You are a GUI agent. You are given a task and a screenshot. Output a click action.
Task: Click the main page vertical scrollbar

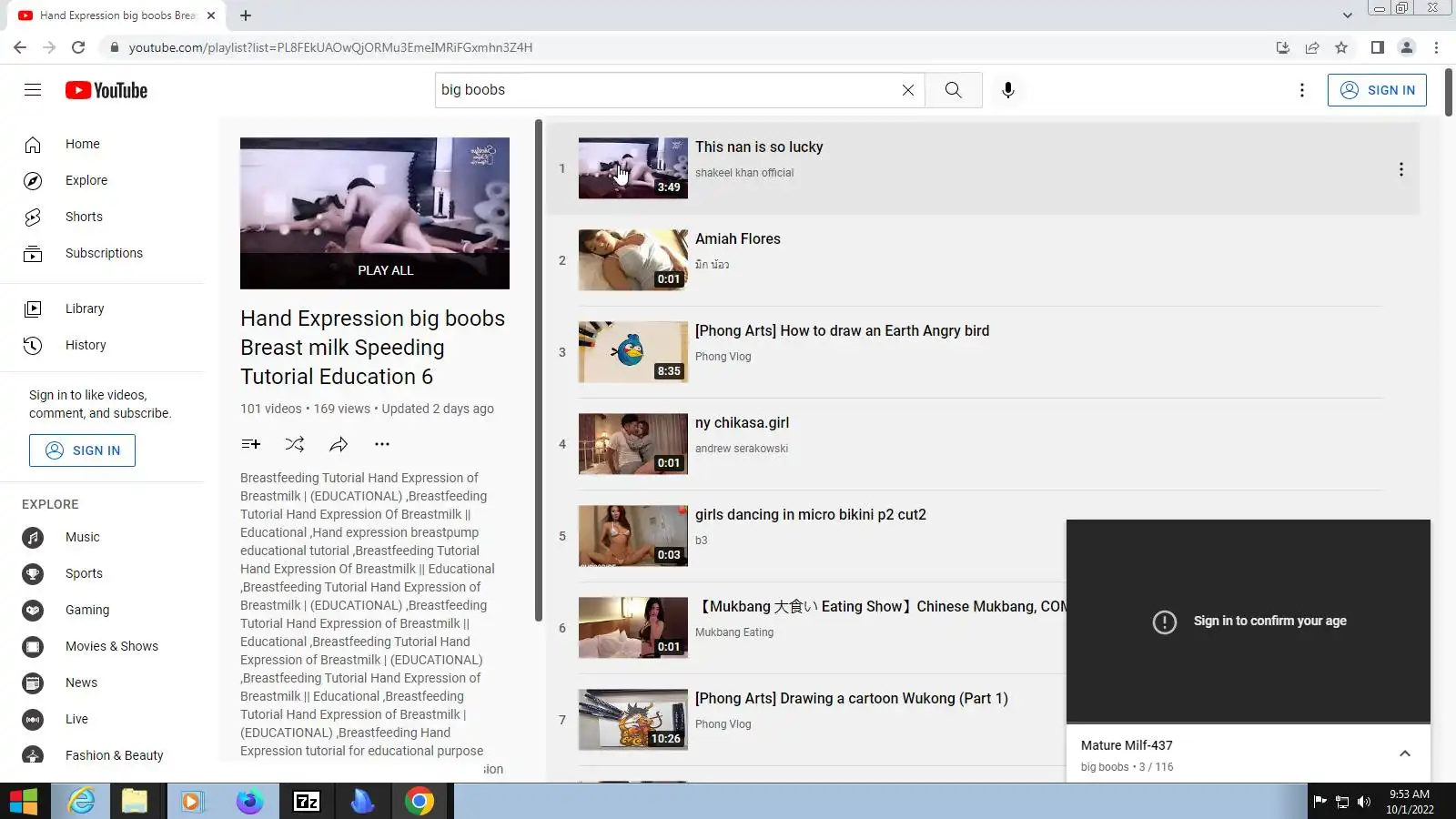(x=1449, y=92)
